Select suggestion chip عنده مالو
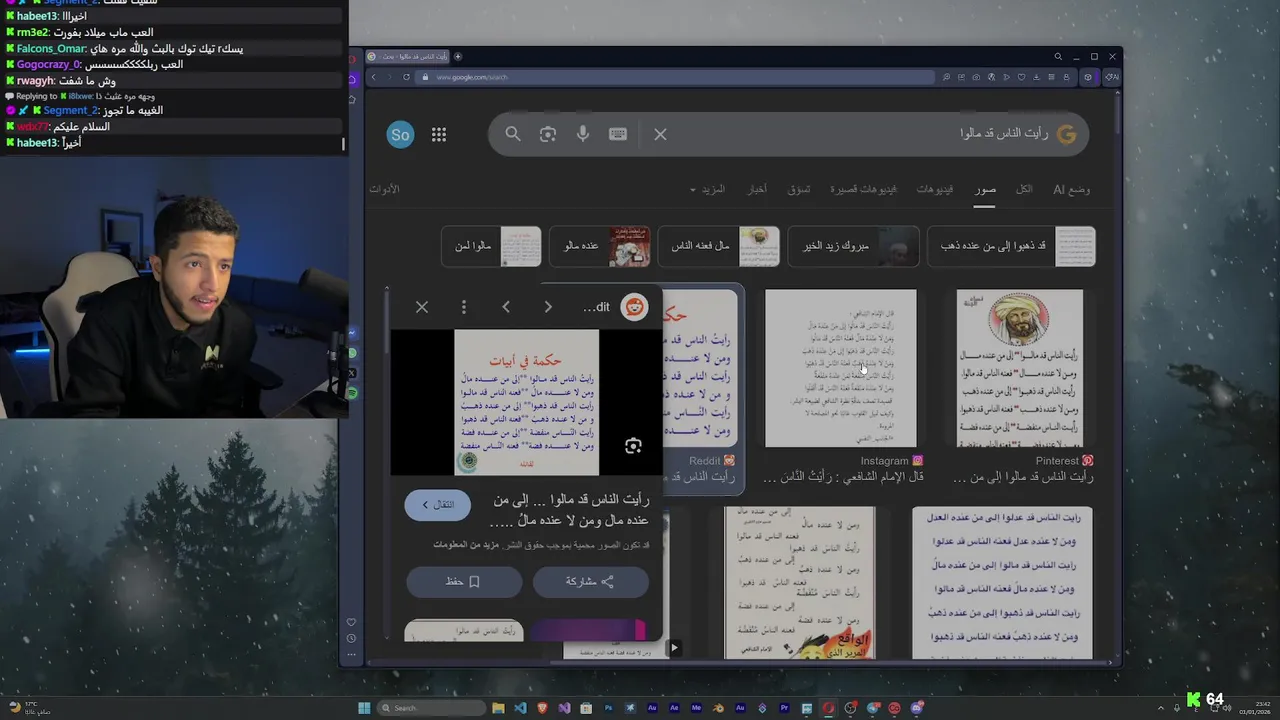Image resolution: width=1280 pixels, height=720 pixels. click(x=599, y=246)
